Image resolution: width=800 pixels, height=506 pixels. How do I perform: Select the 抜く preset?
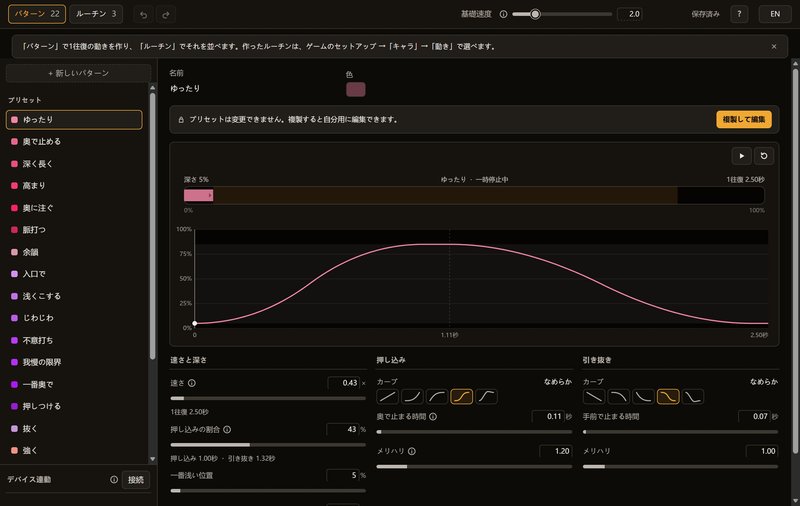[x=74, y=428]
